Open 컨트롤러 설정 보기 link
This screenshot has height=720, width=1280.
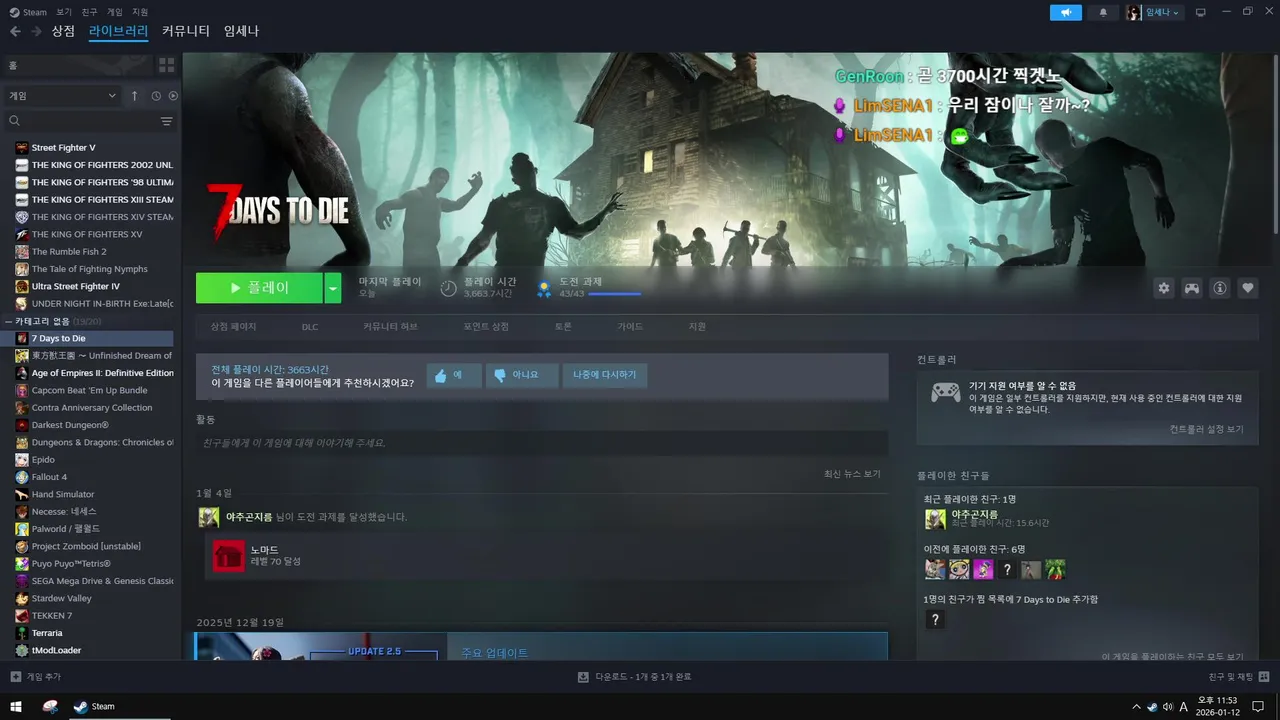tap(1207, 429)
